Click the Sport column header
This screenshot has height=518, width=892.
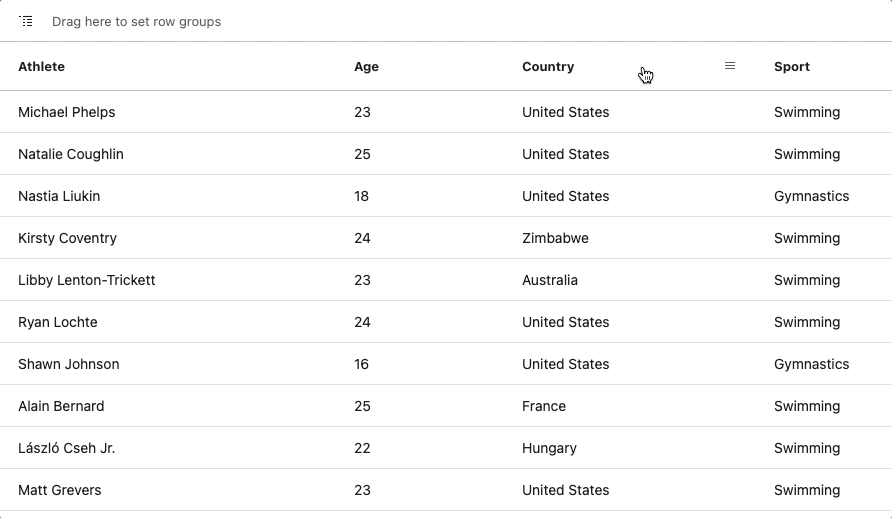pos(792,67)
